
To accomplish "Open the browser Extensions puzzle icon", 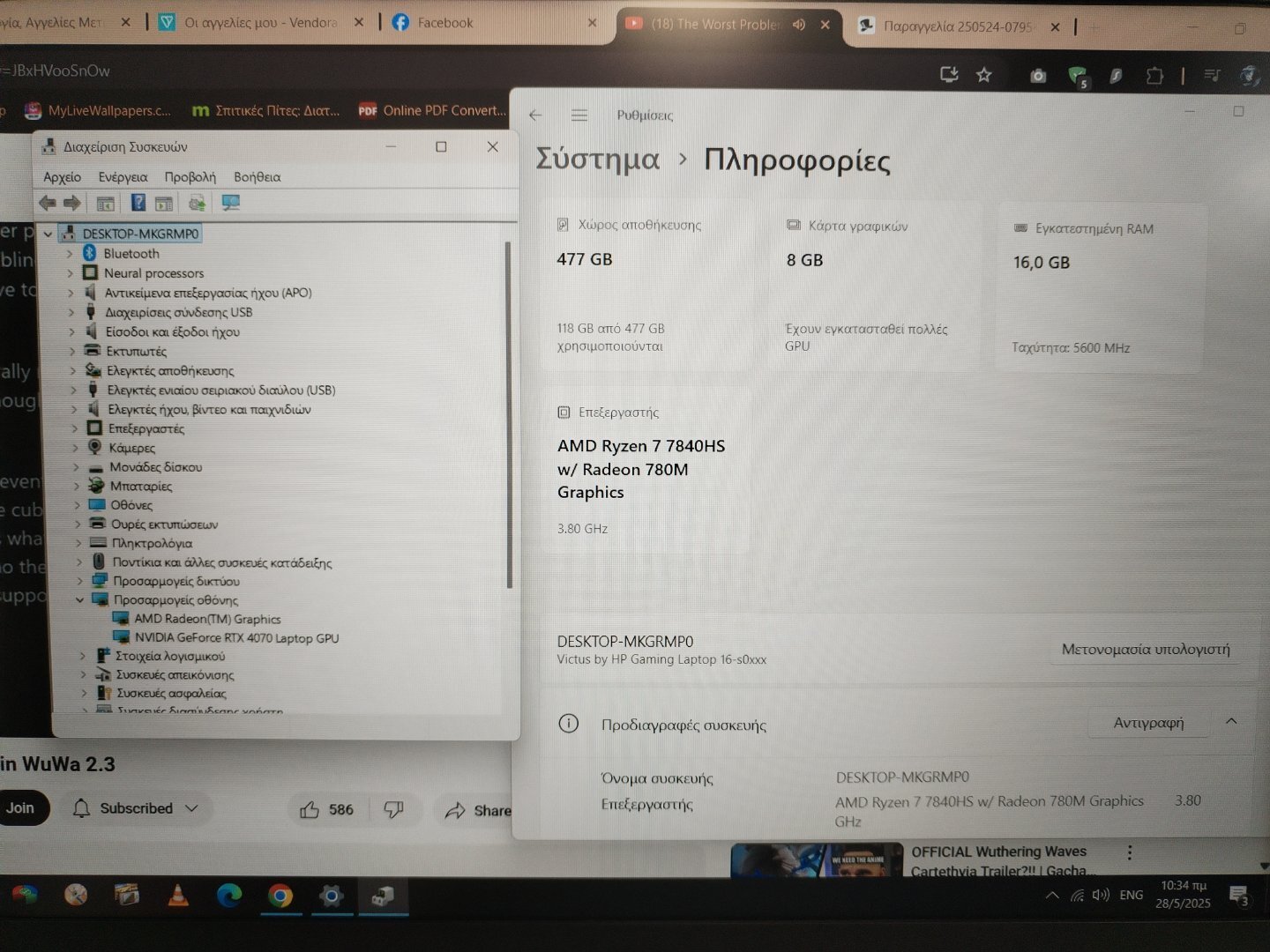I will click(1154, 77).
